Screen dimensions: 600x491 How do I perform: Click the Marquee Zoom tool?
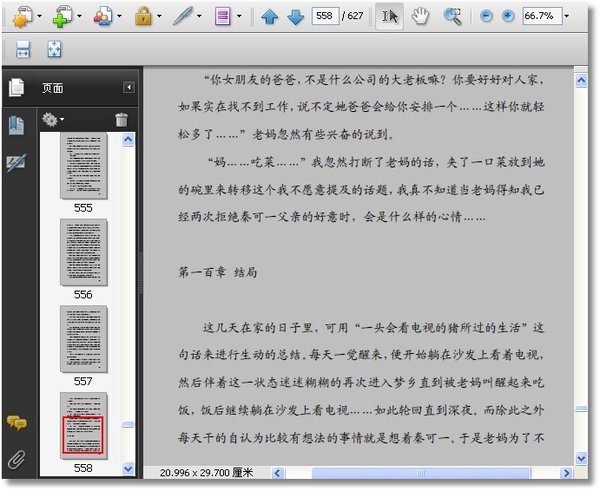pyautogui.click(x=453, y=16)
